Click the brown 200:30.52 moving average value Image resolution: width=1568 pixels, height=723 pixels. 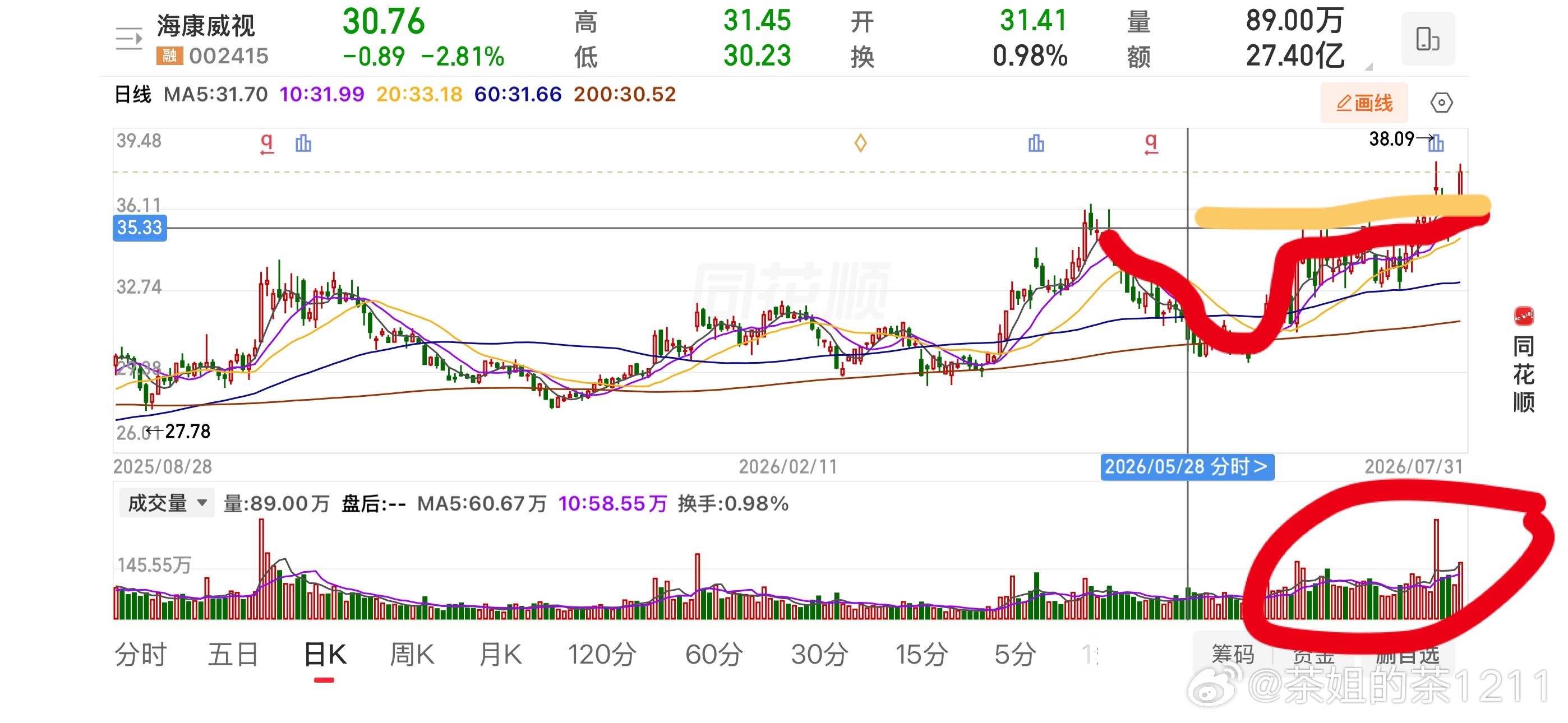[625, 94]
